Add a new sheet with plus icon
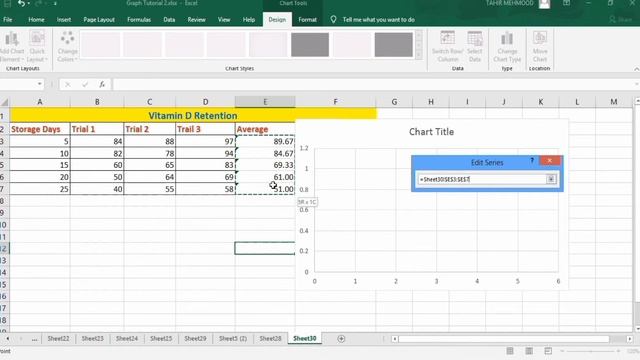This screenshot has width=640, height=360. coord(341,339)
